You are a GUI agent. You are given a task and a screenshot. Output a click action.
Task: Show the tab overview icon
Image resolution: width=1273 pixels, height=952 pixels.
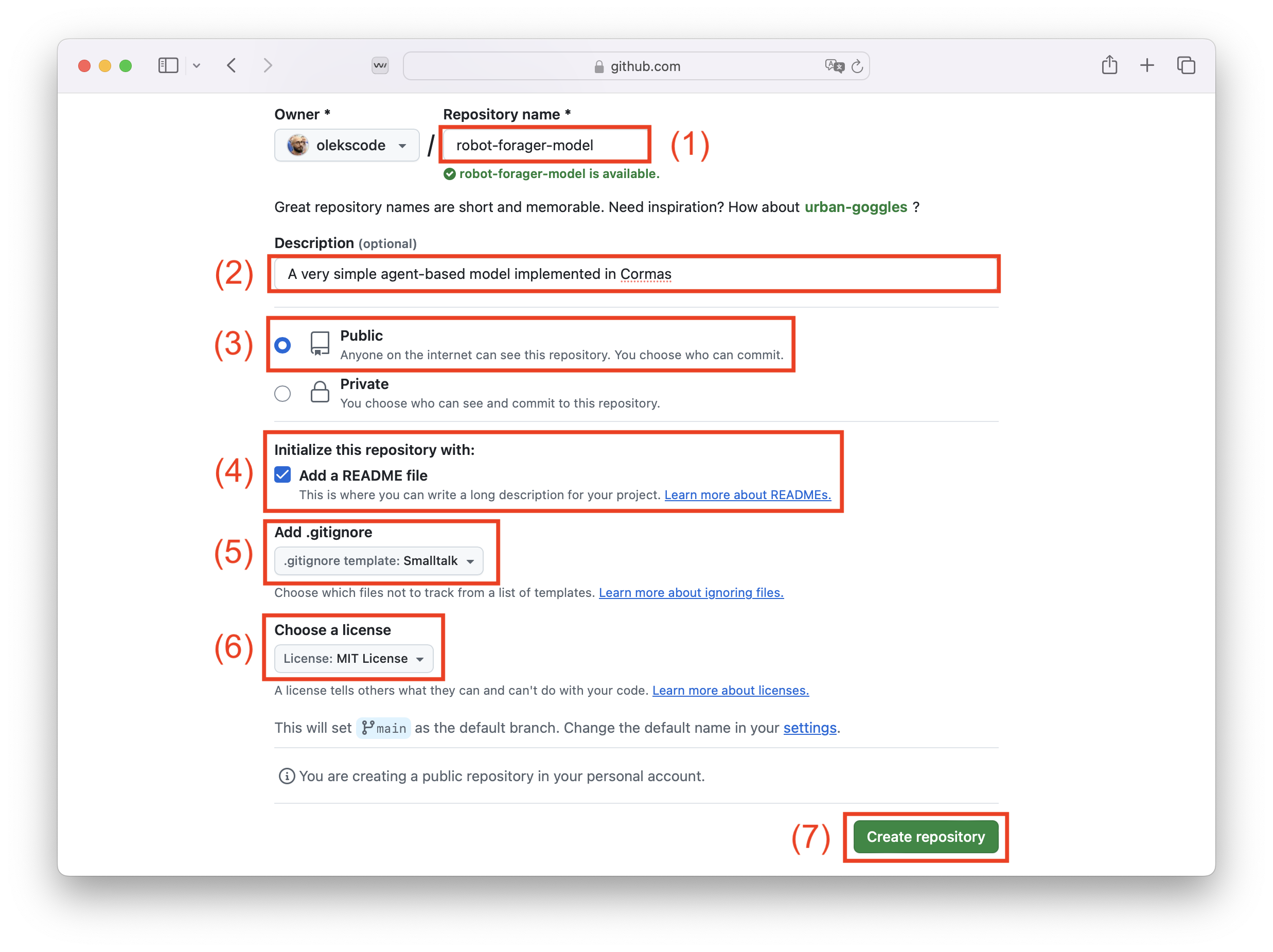tap(1186, 66)
